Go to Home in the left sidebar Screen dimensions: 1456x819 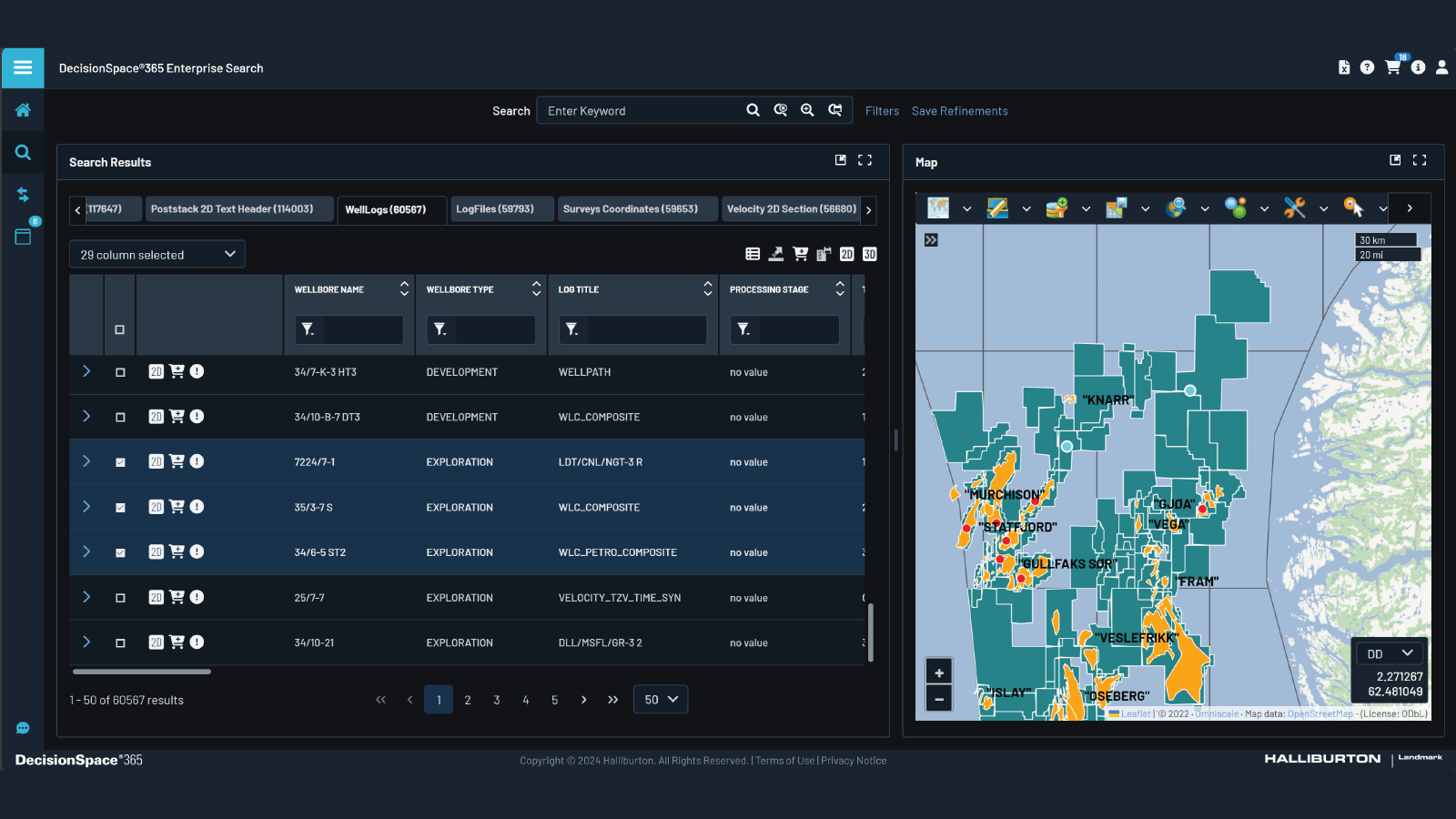click(x=23, y=110)
